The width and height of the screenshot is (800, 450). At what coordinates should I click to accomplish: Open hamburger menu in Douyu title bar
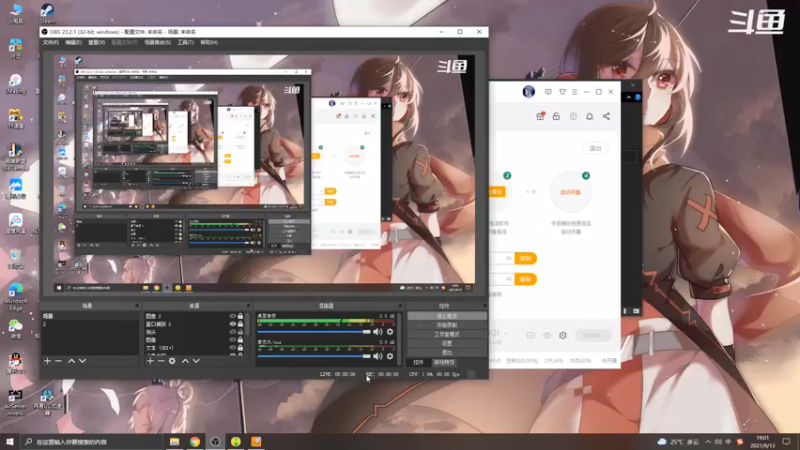click(x=574, y=92)
